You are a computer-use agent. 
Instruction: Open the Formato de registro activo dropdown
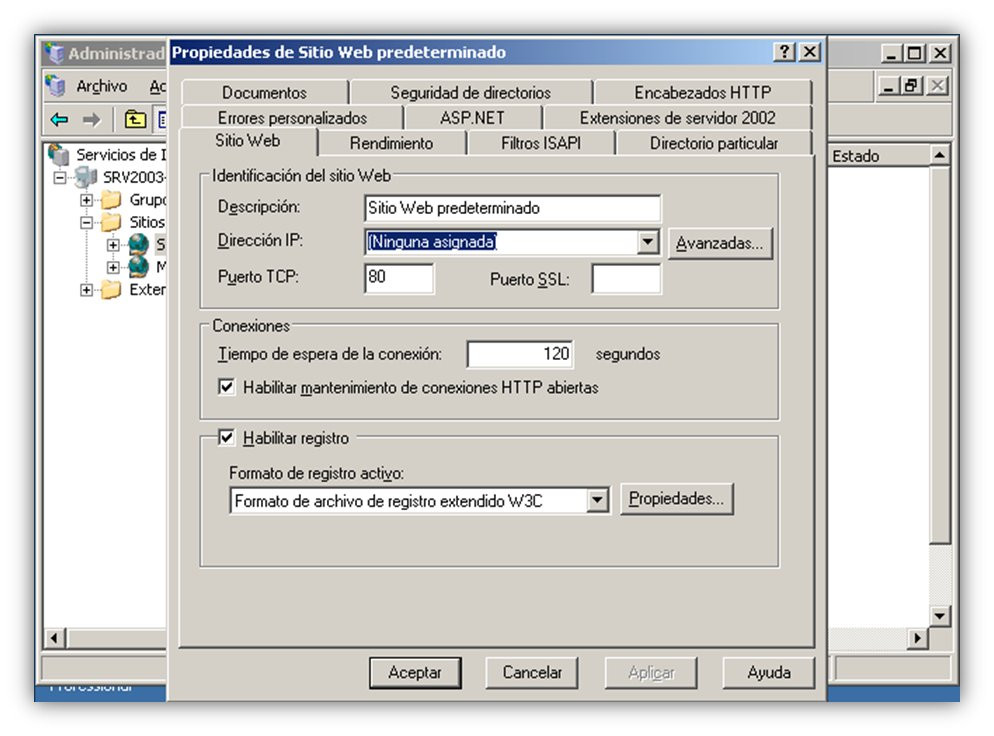click(597, 500)
